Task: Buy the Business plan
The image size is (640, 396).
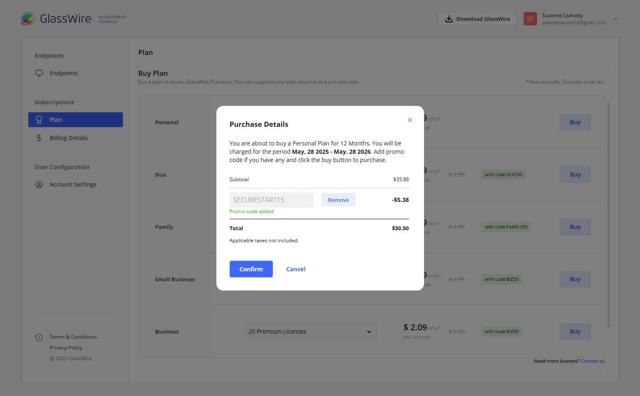Action: 575,331
